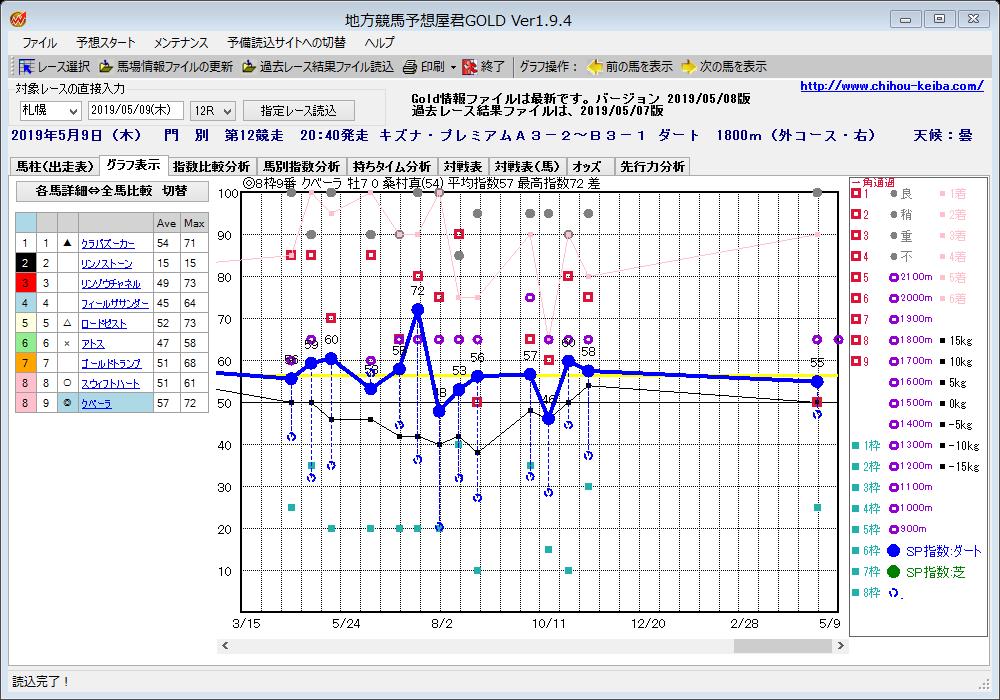Click the horizontal scrollbar thumb
Image resolution: width=1000 pixels, height=700 pixels.
(783, 646)
